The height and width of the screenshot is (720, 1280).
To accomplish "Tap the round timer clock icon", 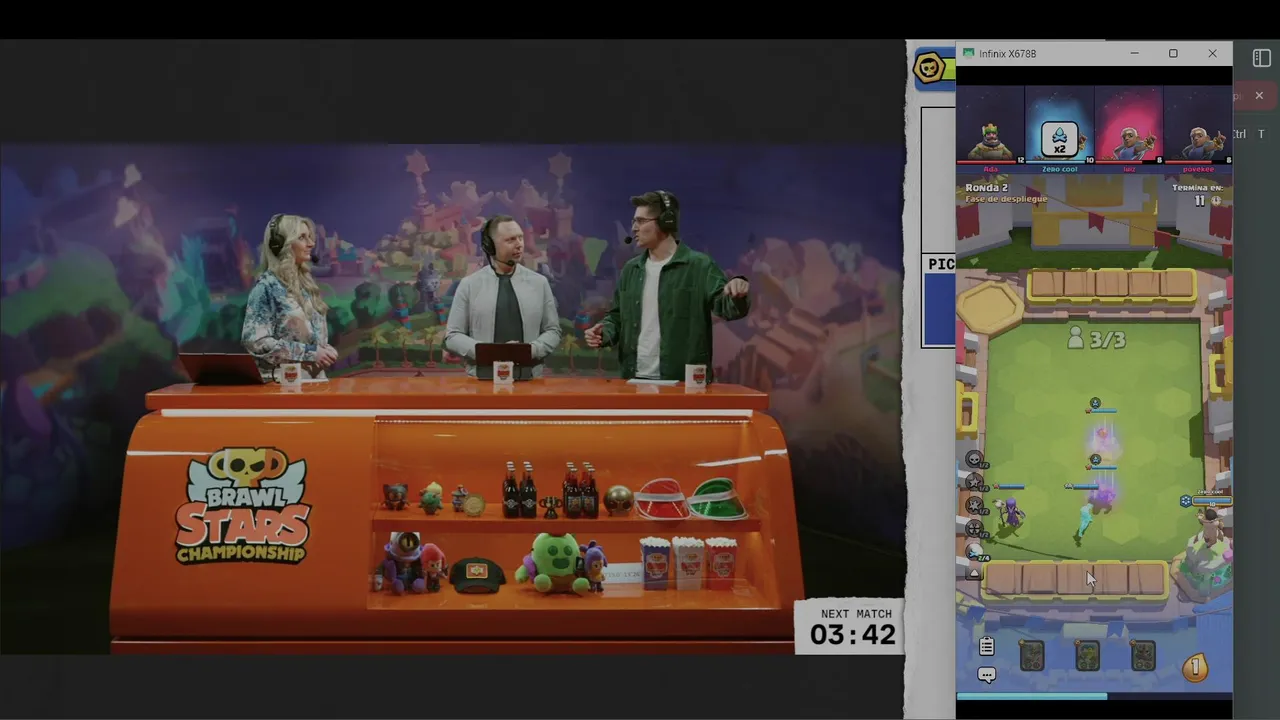I will tap(1216, 200).
